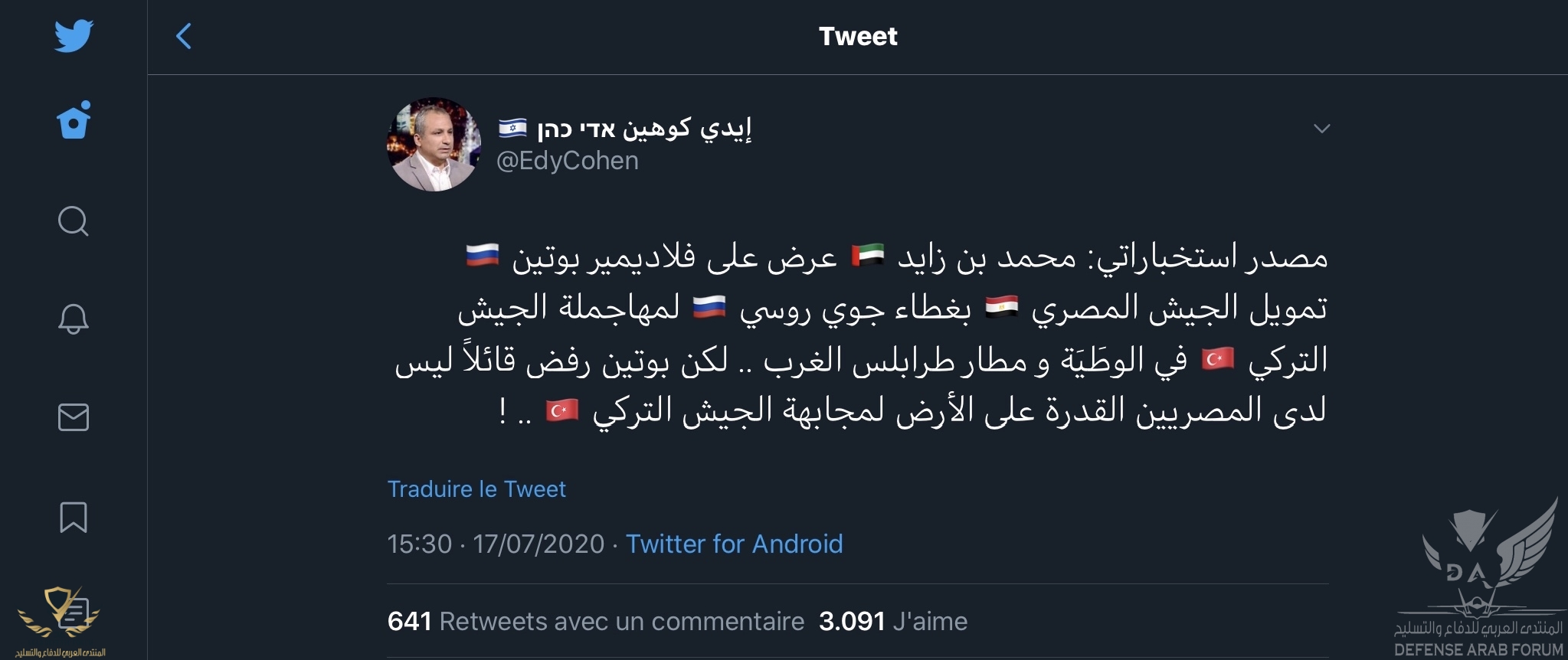This screenshot has width=1568, height=660.
Task: Open Explore via the magnifier icon
Action: (74, 221)
